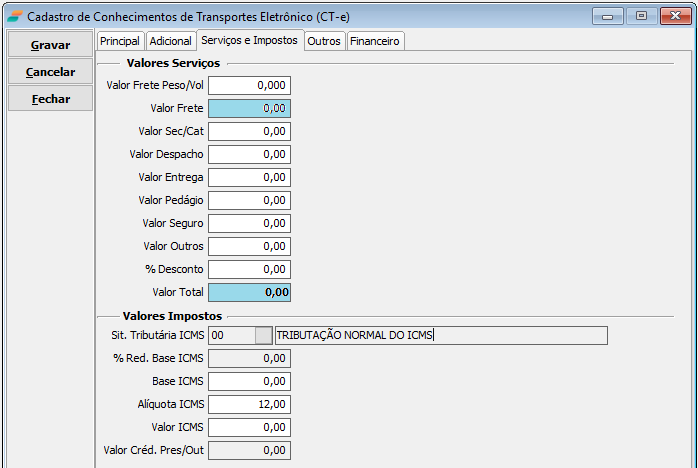Click the Valor Frete Peso/Vol field
Image resolution: width=698 pixels, height=468 pixels.
pos(249,85)
